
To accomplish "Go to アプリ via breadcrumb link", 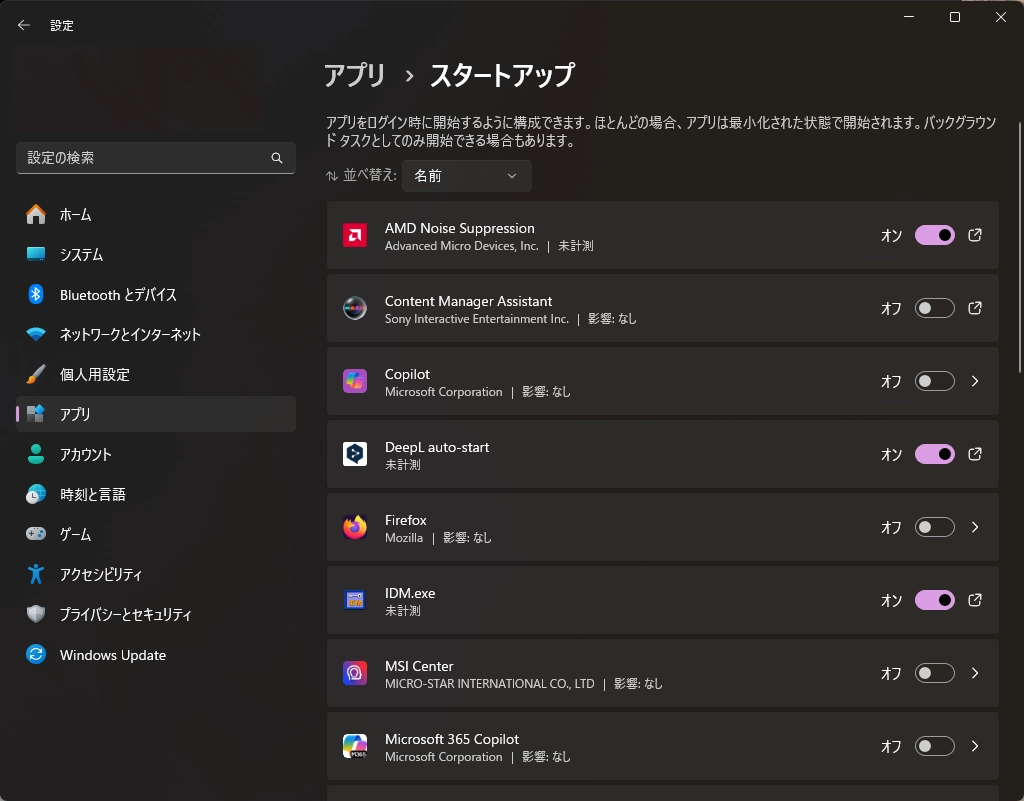I will click(355, 76).
